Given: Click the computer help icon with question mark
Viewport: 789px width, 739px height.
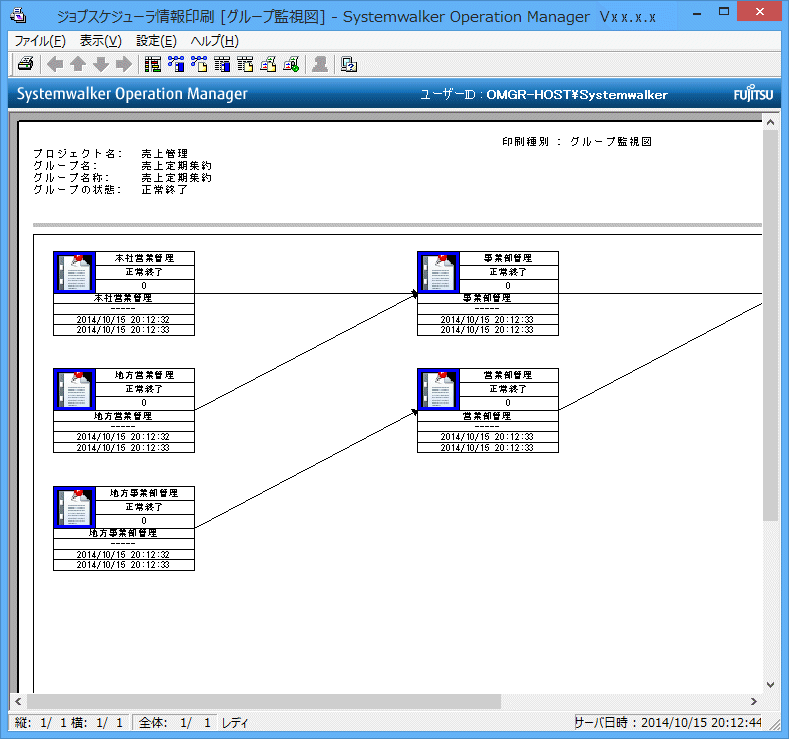Looking at the screenshot, I should [349, 64].
